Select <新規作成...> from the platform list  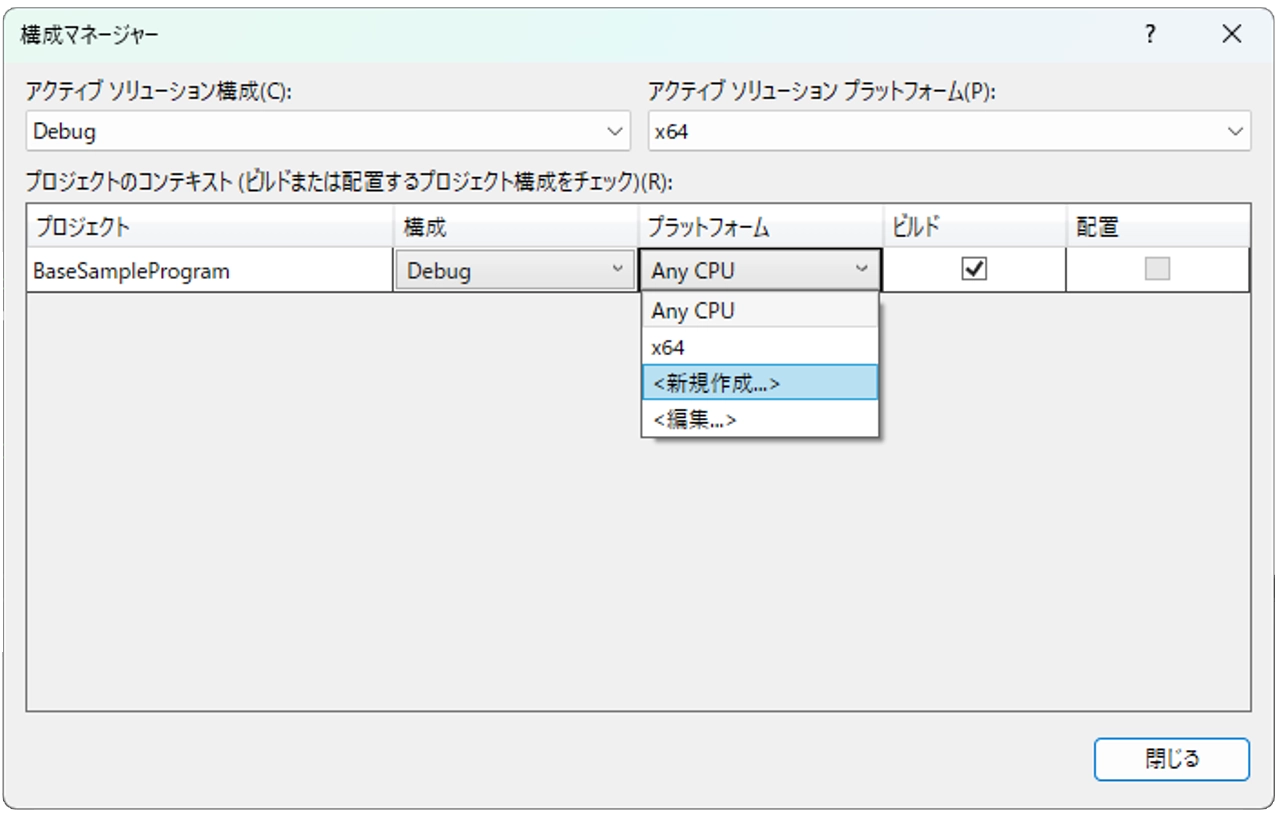click(x=760, y=382)
